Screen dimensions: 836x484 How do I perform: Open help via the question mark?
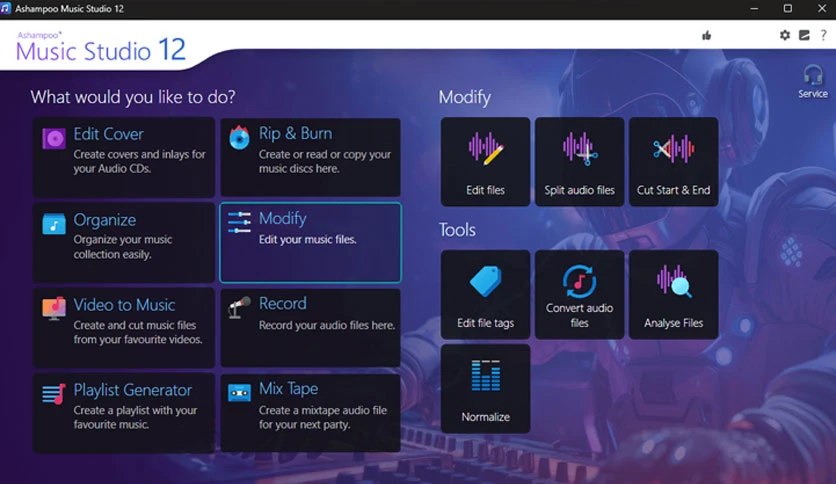(x=824, y=35)
